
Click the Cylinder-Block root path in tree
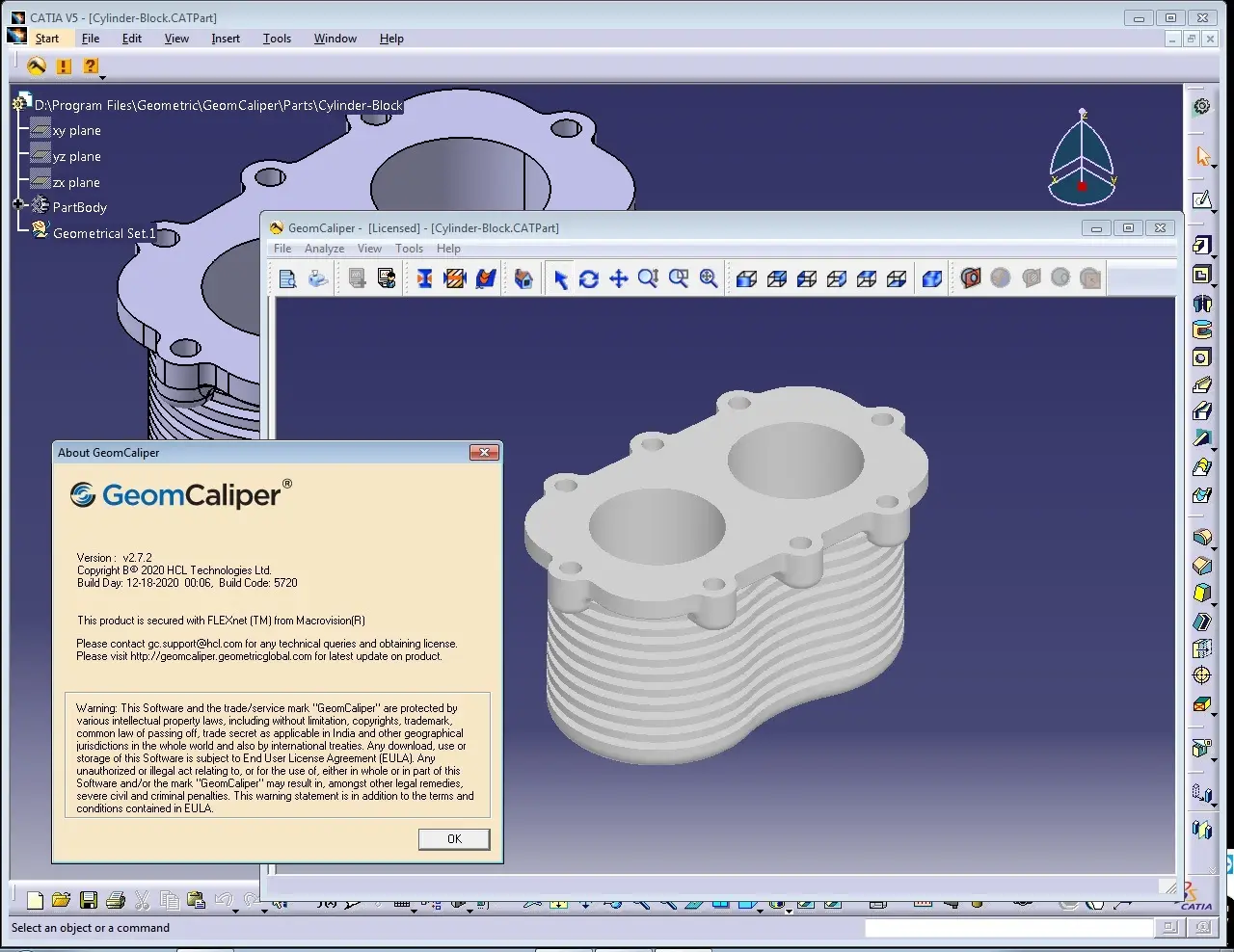(x=219, y=105)
